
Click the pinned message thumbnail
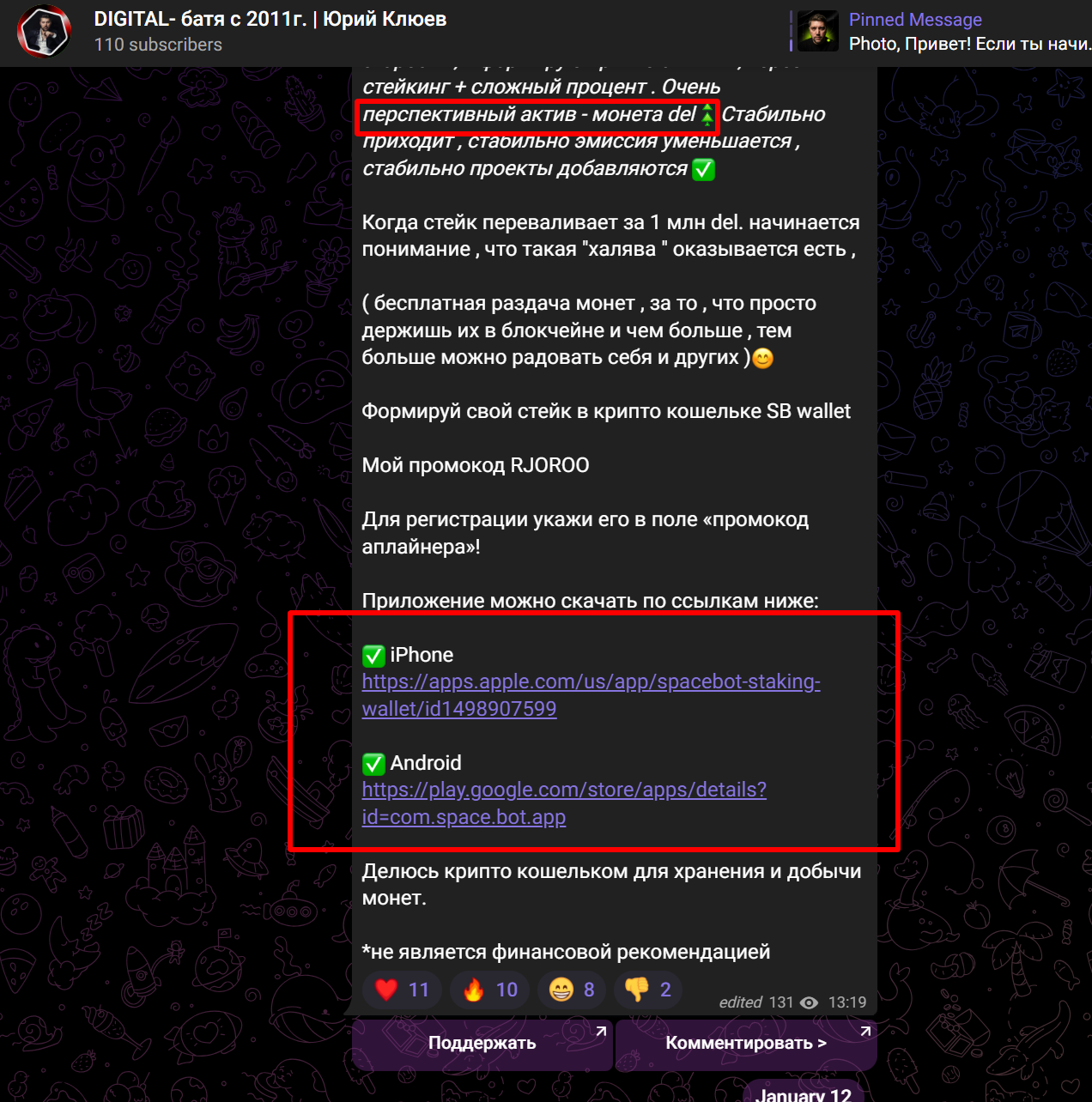(x=817, y=32)
